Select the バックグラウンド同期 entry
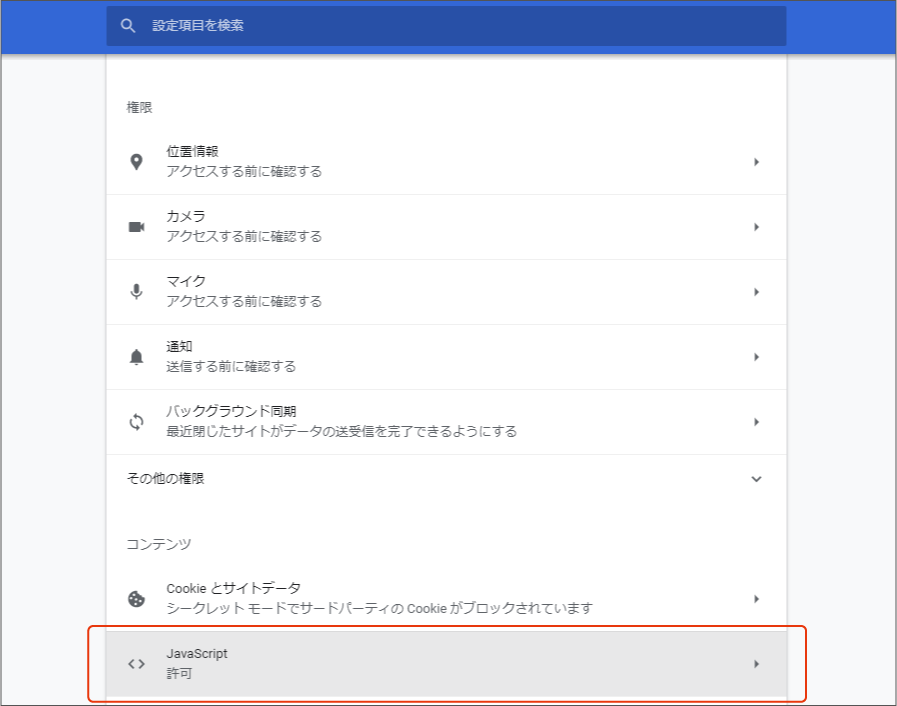This screenshot has width=897, height=706. pos(446,422)
